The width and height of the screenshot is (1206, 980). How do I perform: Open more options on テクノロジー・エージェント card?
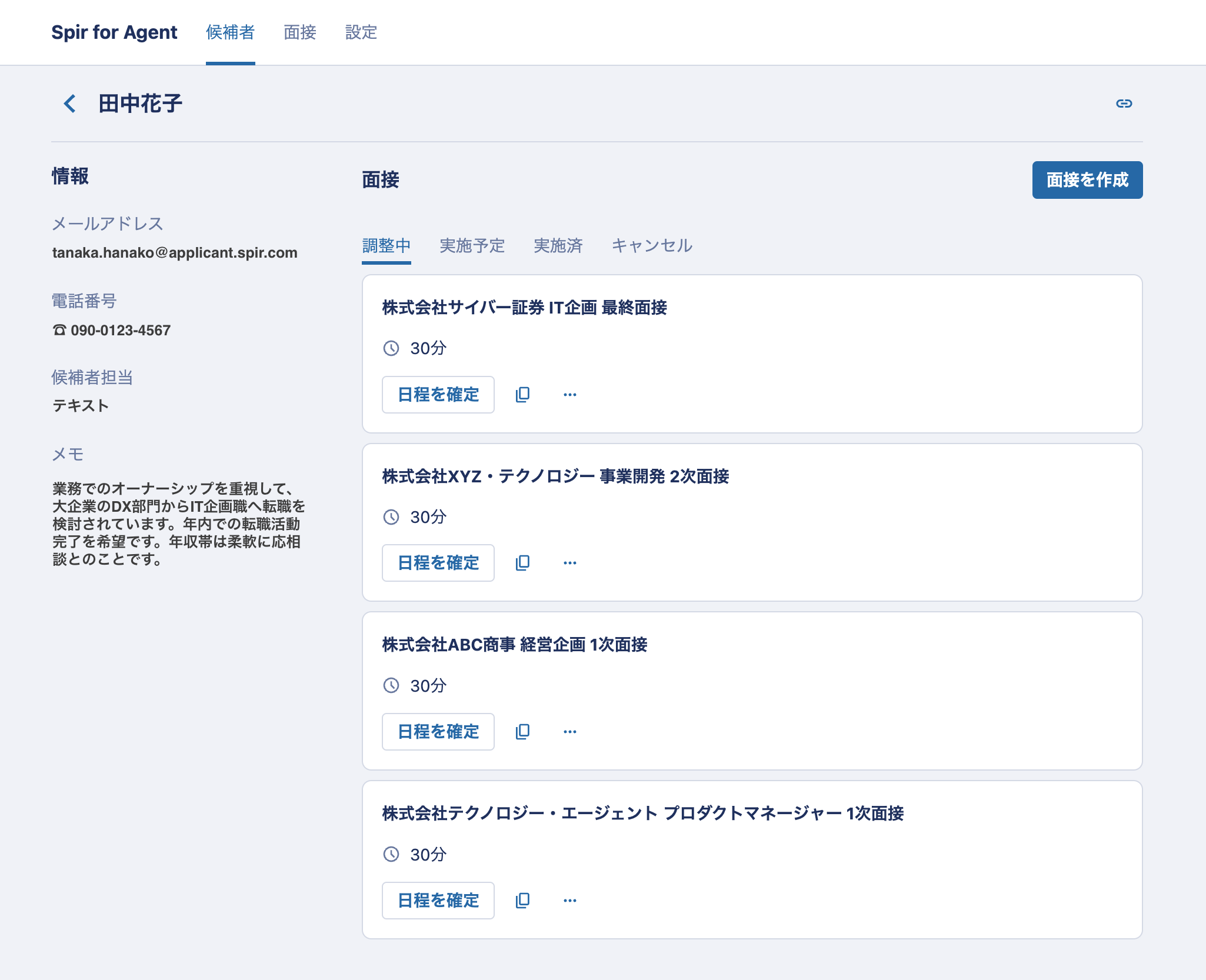point(569,901)
